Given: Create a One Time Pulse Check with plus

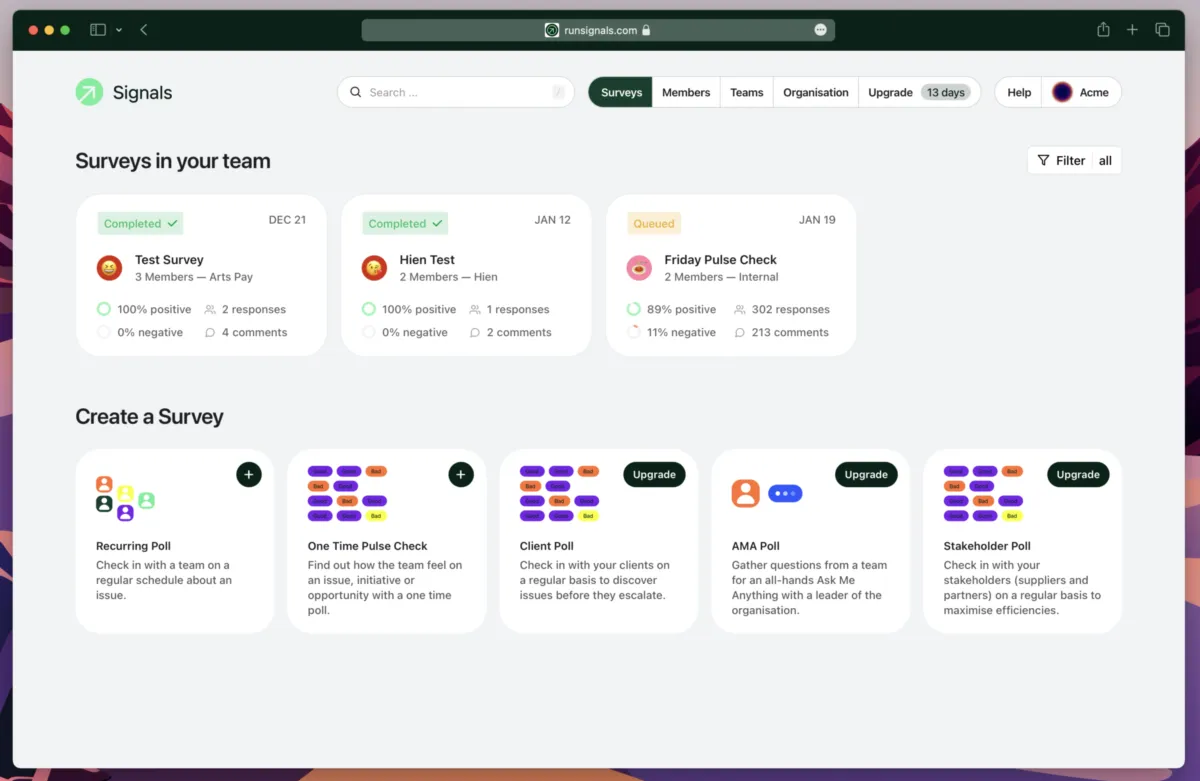Looking at the screenshot, I should click(461, 474).
